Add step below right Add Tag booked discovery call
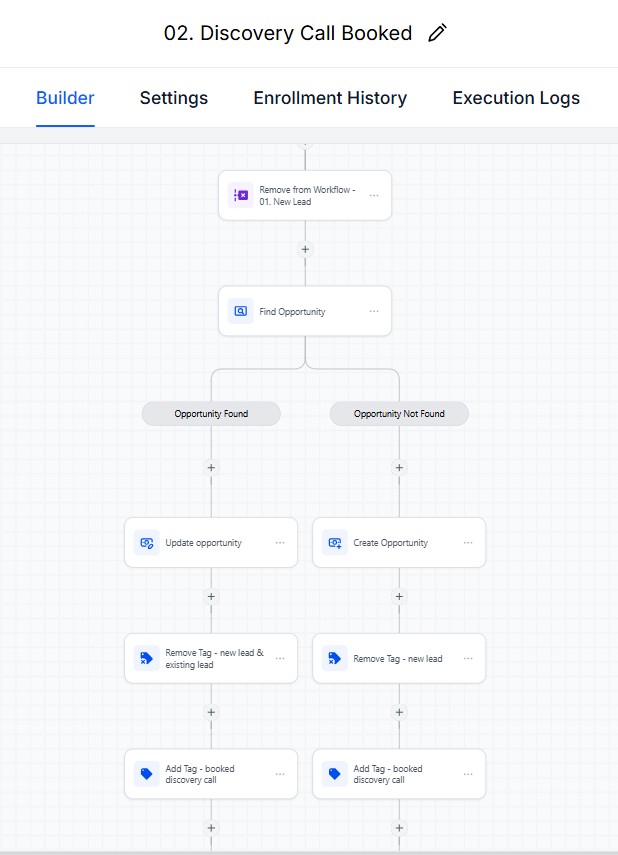The image size is (618, 855). pos(399,828)
